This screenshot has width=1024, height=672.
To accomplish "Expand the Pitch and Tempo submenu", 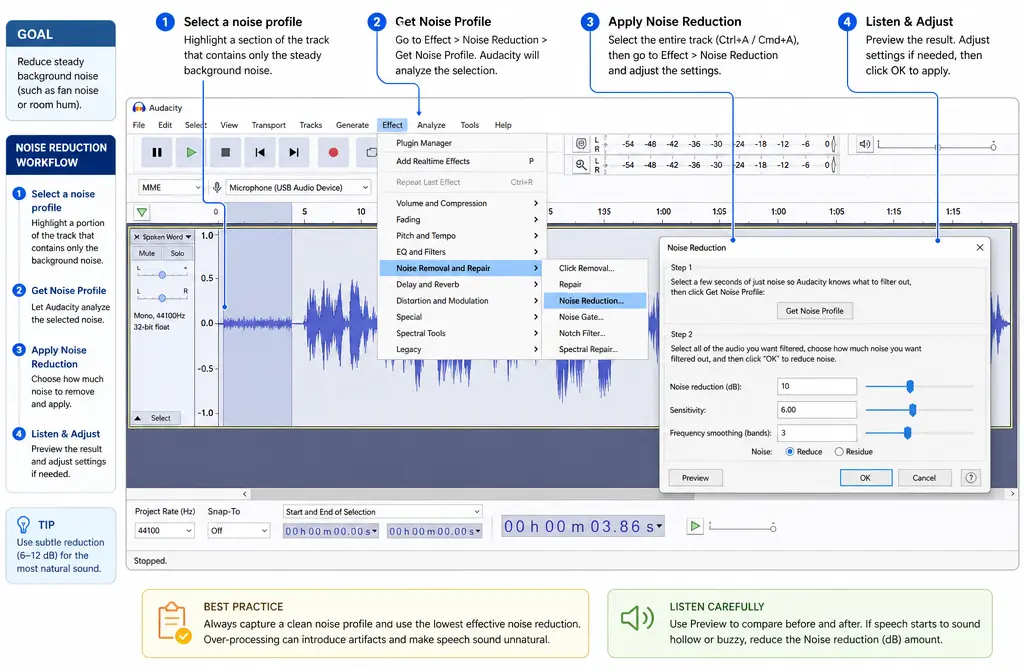I will pyautogui.click(x=462, y=236).
